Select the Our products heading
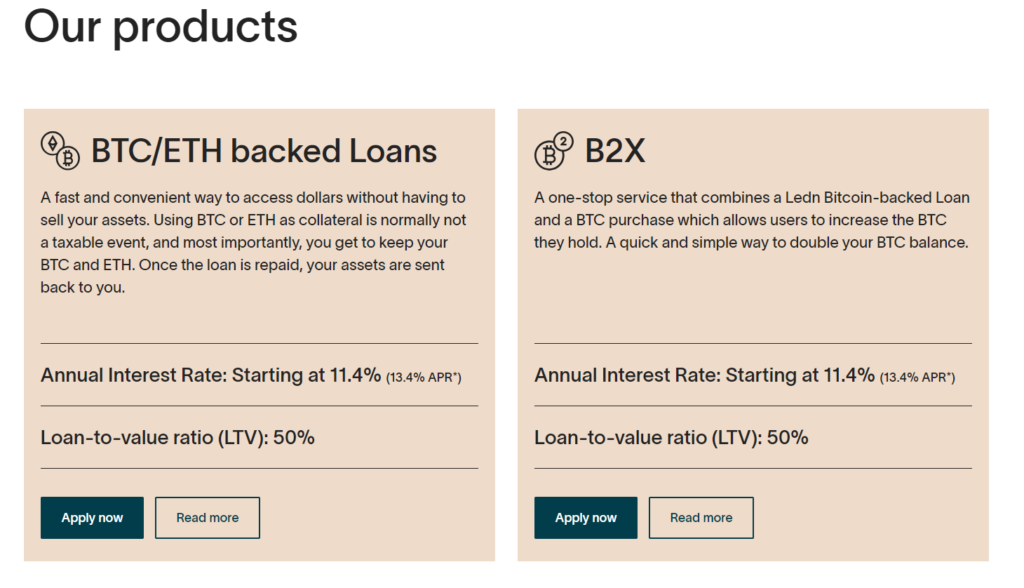The width and height of the screenshot is (1024, 588). pyautogui.click(x=161, y=27)
